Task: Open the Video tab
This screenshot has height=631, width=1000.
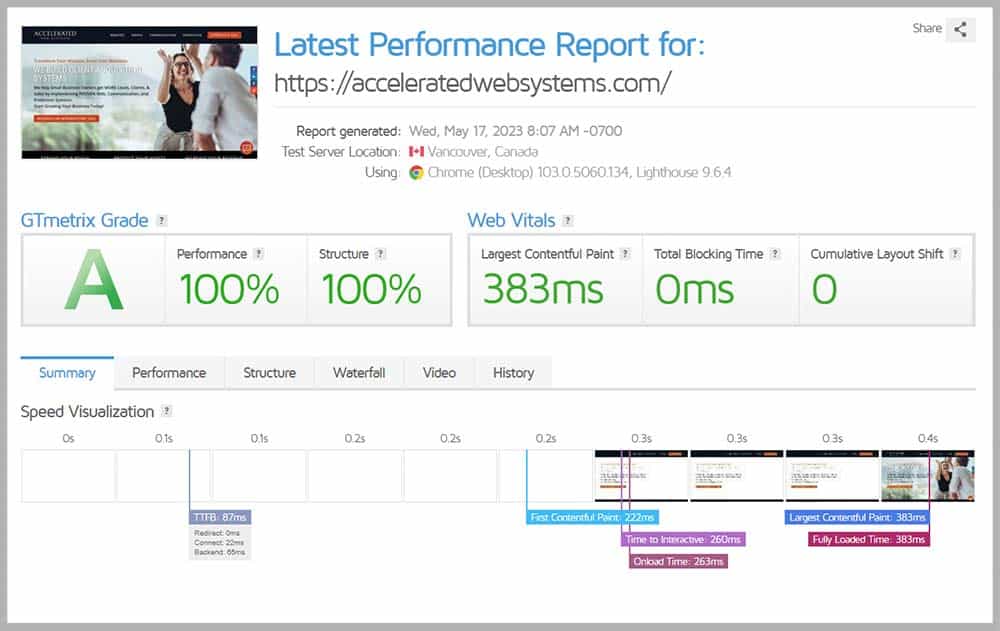Action: 439,373
